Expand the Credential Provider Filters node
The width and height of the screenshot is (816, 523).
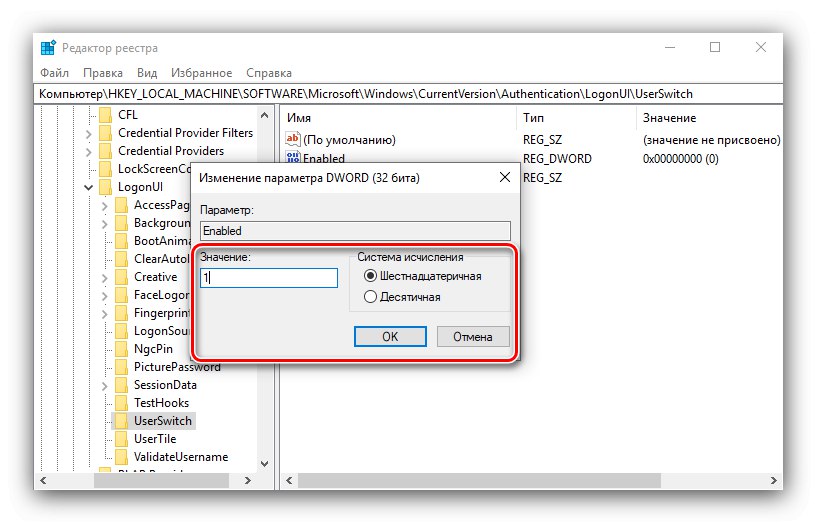(88, 133)
